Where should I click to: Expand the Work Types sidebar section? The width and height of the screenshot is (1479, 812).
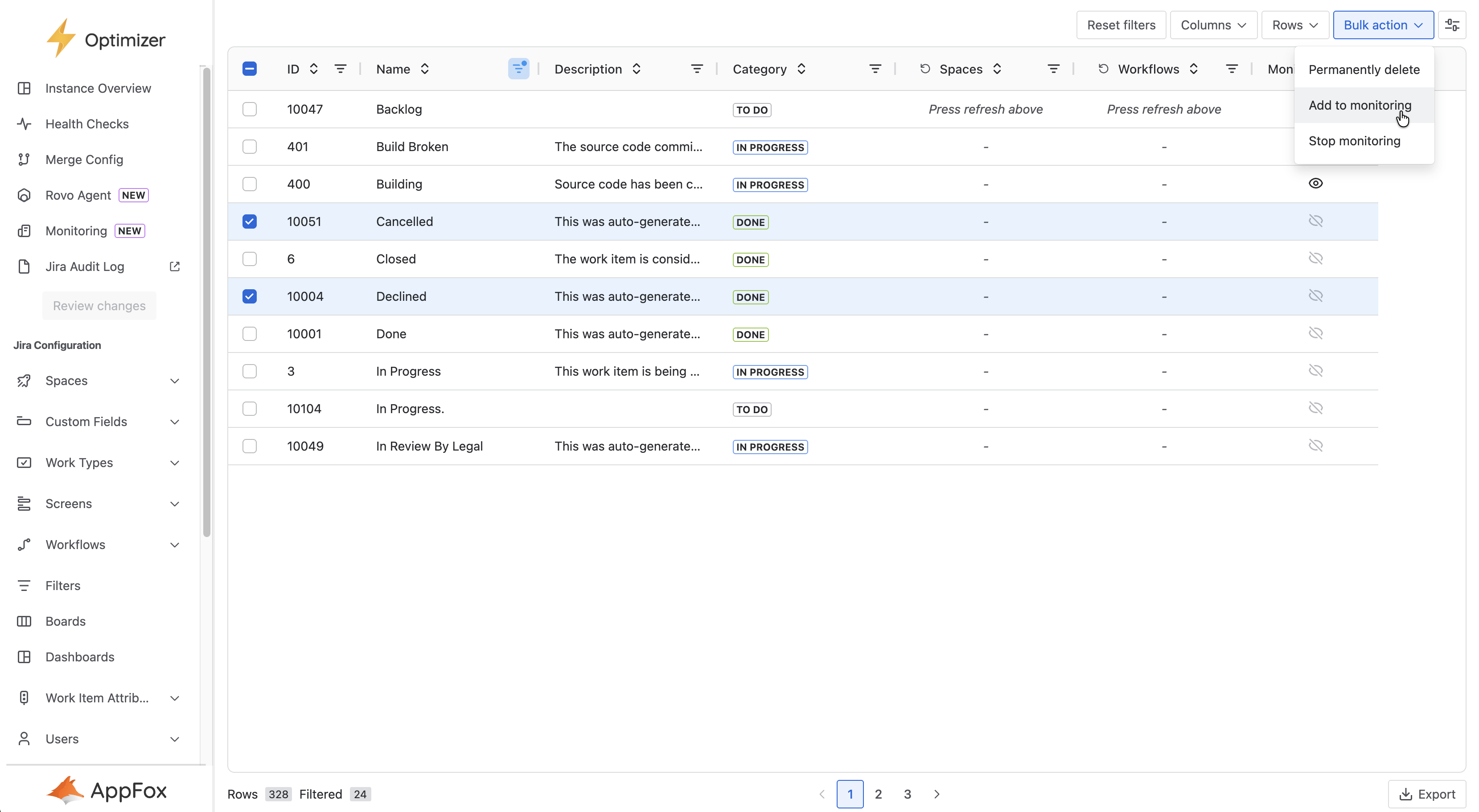175,463
